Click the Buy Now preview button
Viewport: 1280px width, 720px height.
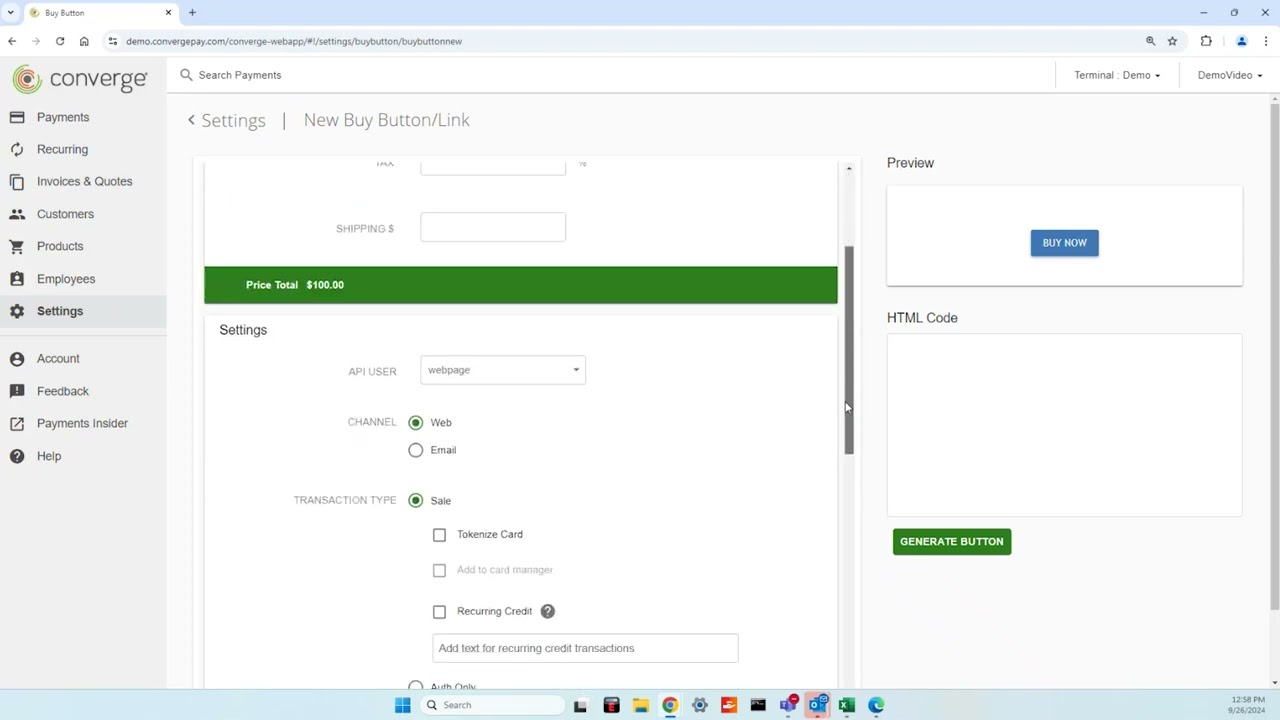click(1064, 243)
